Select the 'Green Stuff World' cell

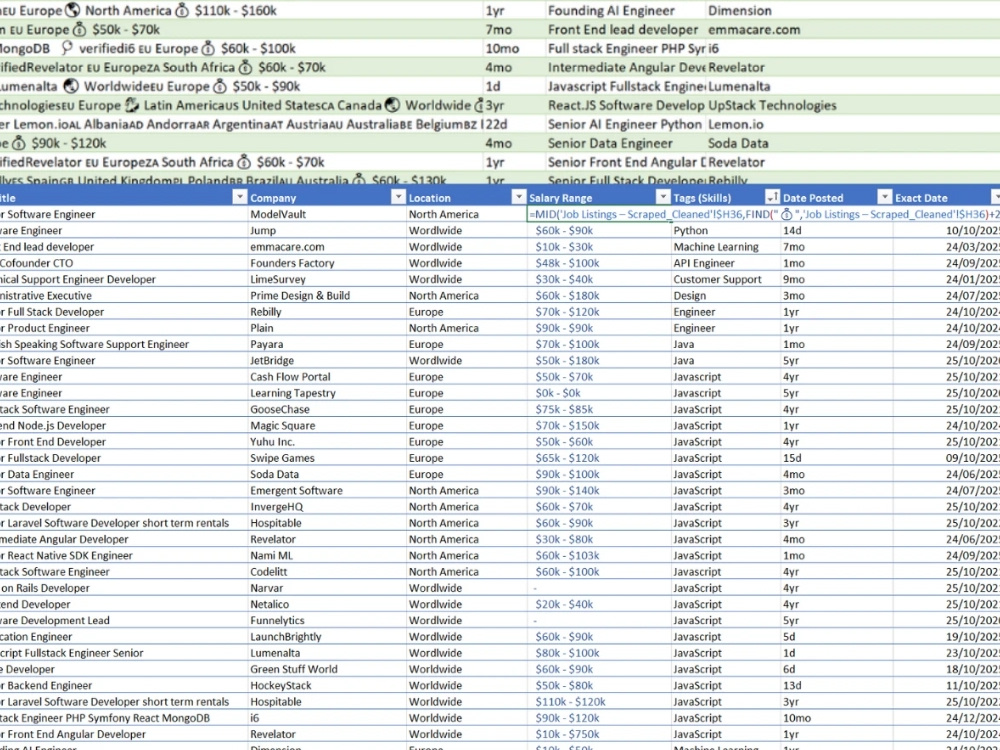point(327,670)
